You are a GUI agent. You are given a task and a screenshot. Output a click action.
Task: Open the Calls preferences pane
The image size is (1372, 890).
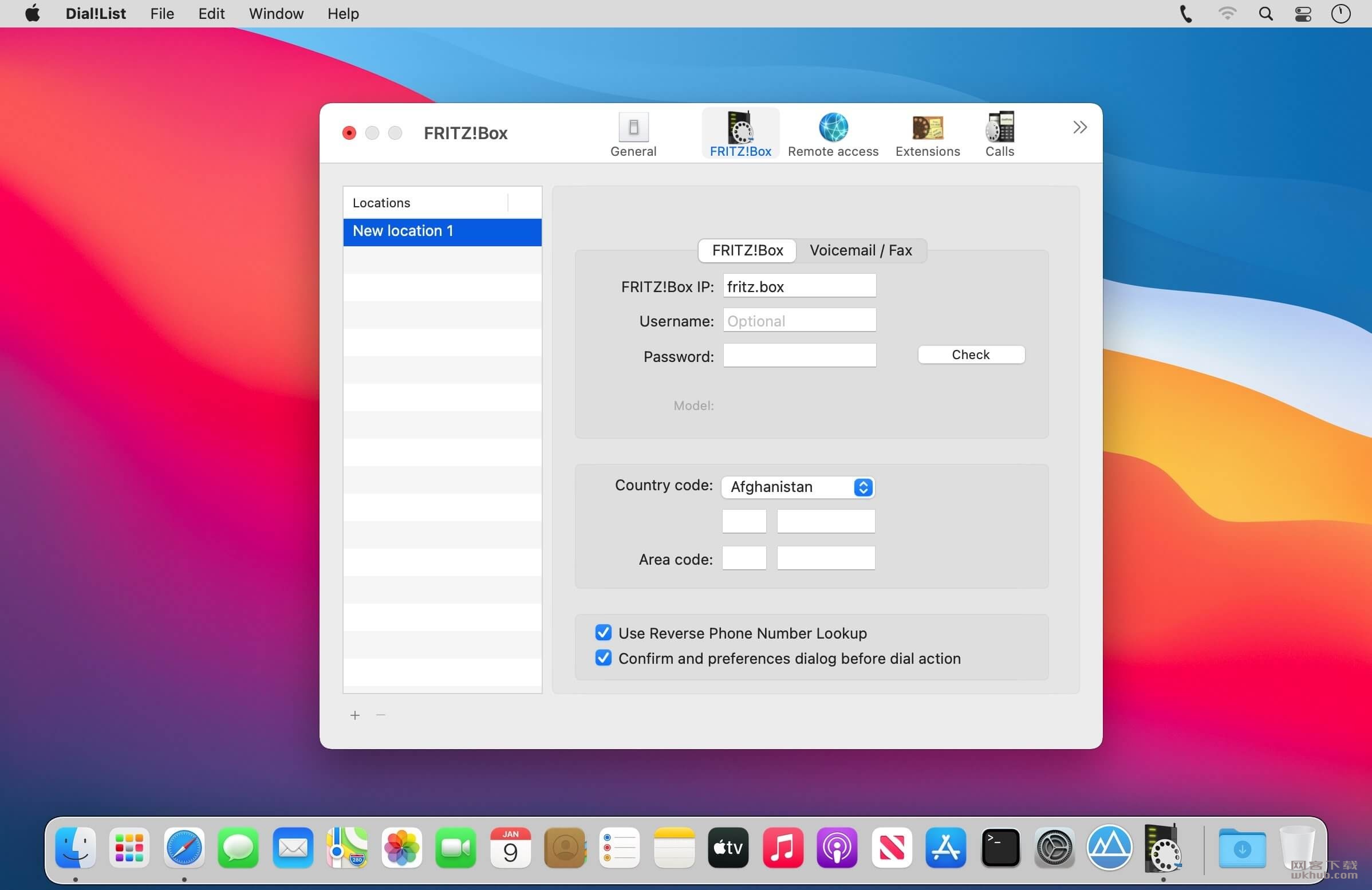point(999,134)
